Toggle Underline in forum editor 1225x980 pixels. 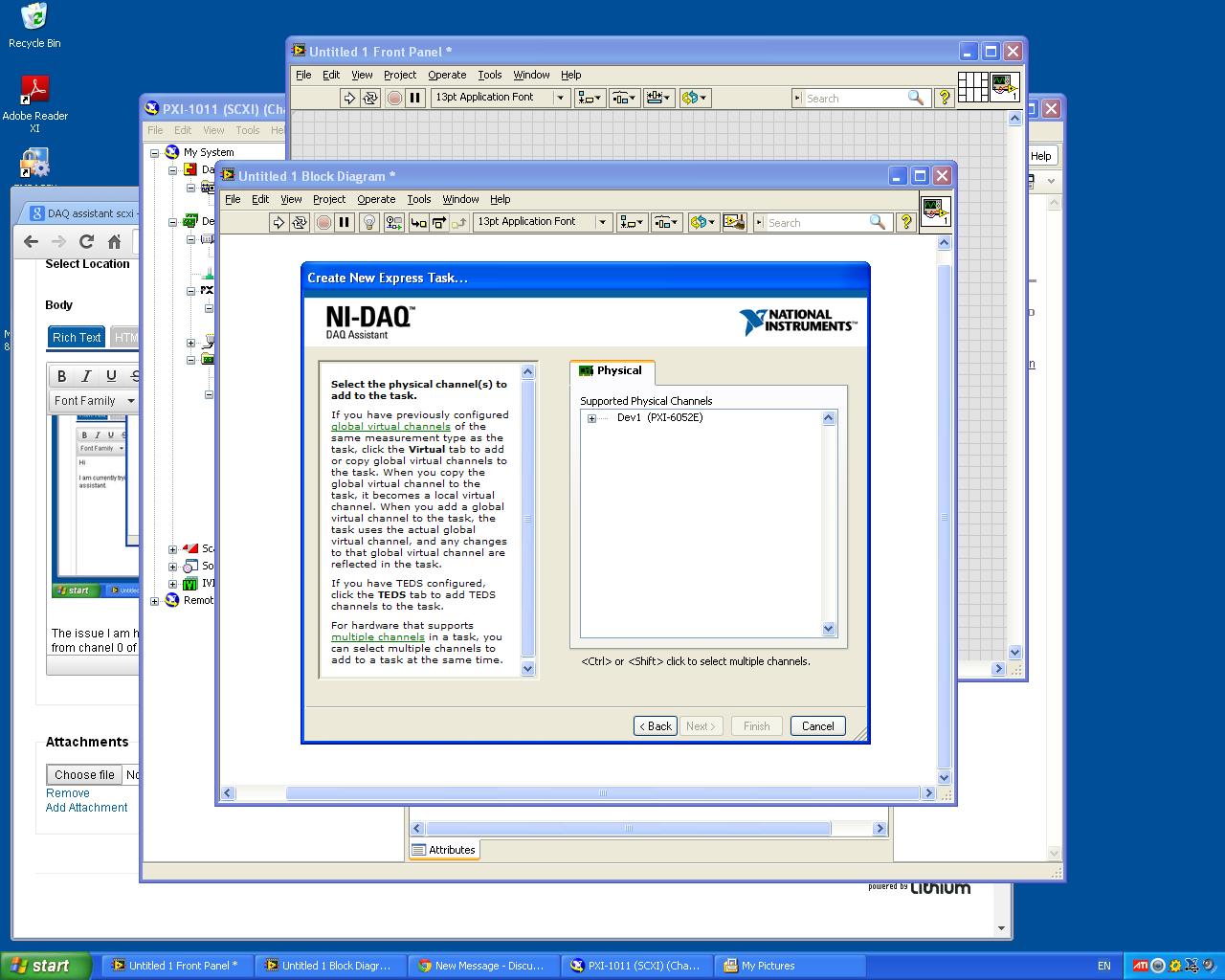pos(111,376)
